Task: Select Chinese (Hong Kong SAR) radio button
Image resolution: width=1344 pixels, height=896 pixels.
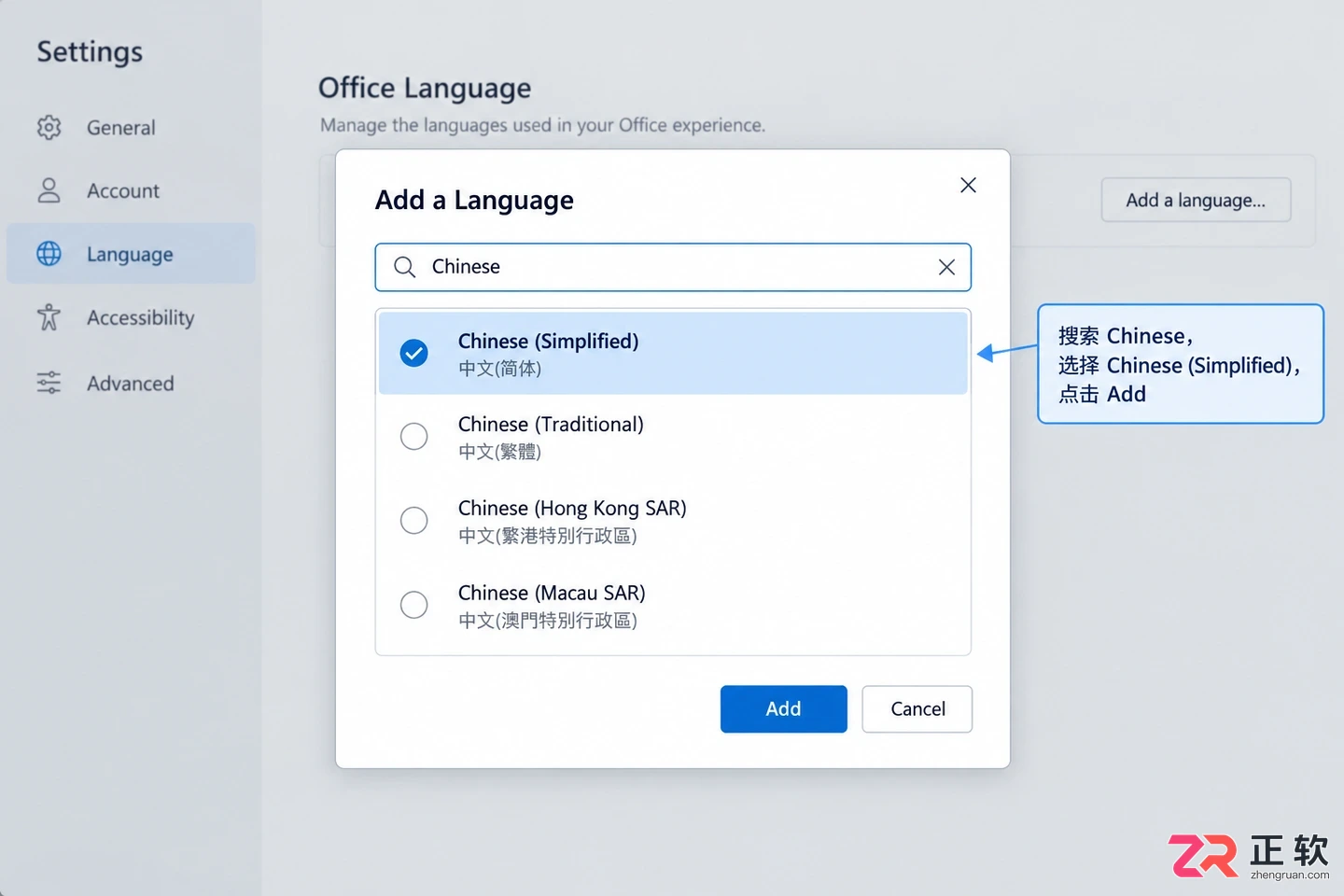Action: pyautogui.click(x=413, y=520)
